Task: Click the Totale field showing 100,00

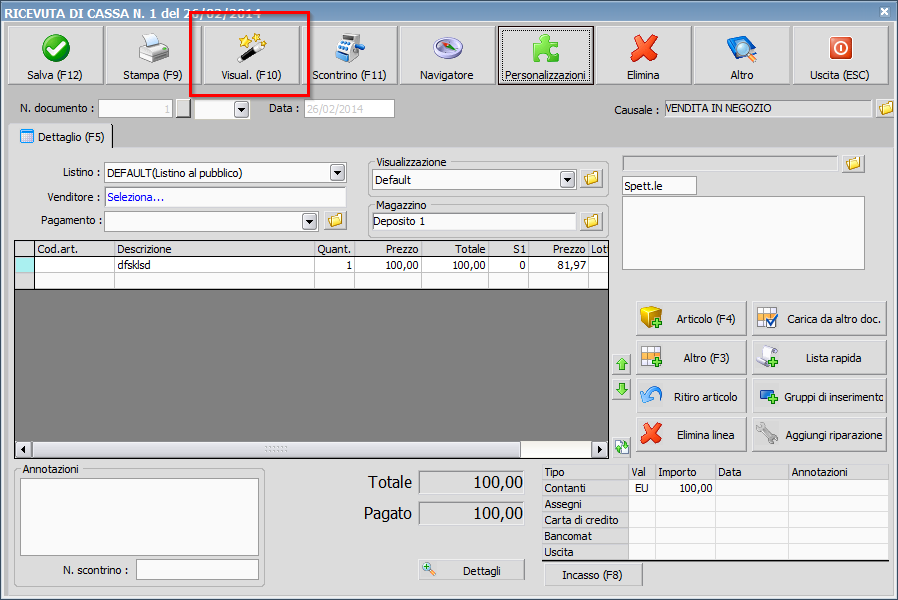Action: 472,483
